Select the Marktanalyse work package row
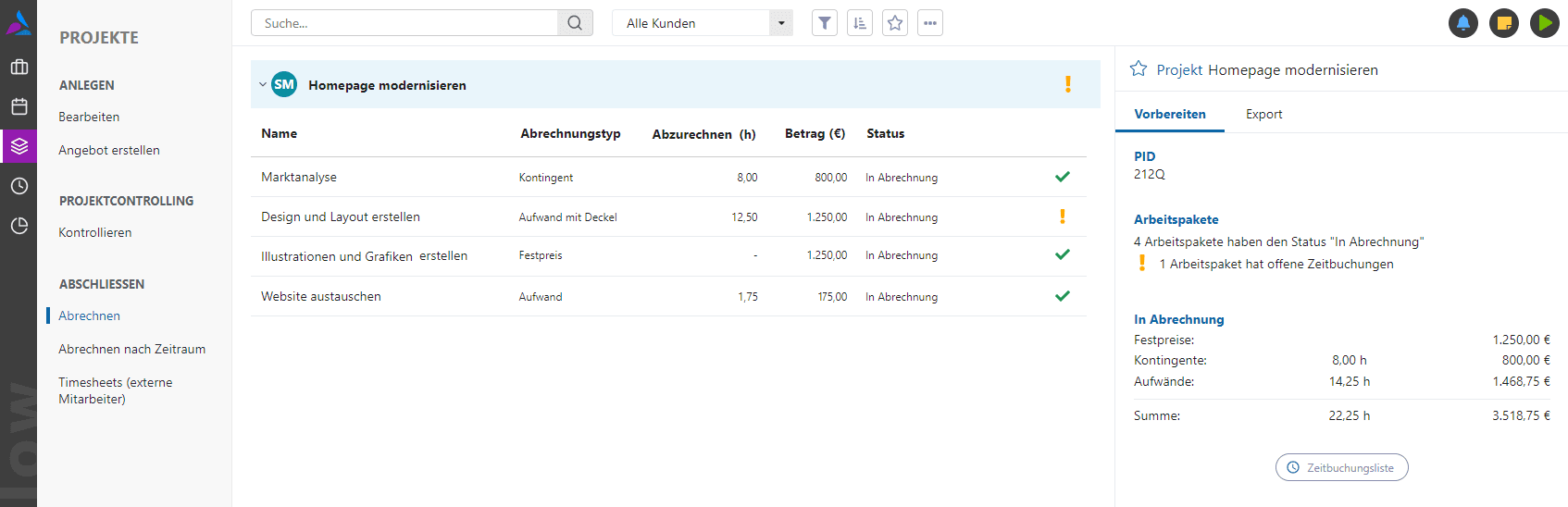The height and width of the screenshot is (507, 1568). pos(299,177)
